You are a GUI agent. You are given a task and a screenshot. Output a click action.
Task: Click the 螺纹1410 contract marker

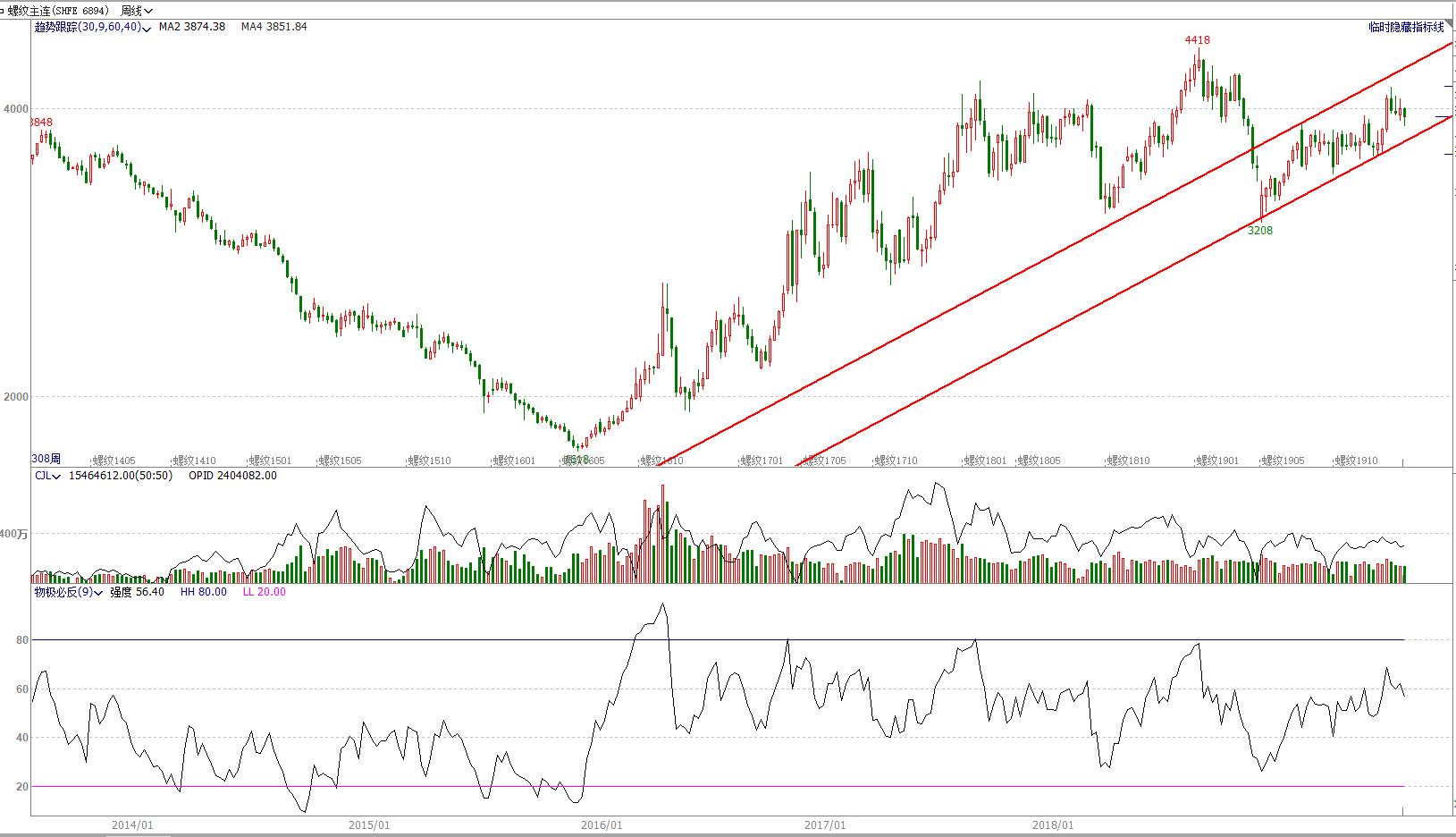[x=195, y=461]
